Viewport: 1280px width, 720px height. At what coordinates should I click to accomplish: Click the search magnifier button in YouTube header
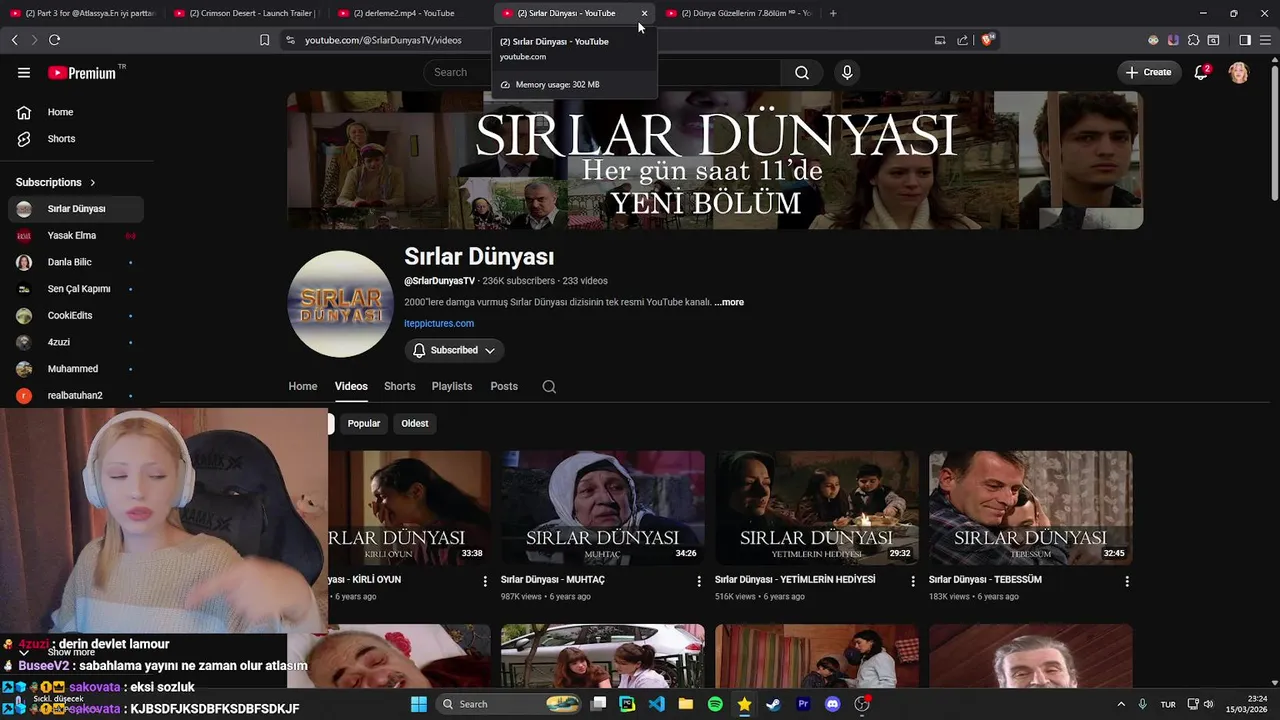coord(802,72)
